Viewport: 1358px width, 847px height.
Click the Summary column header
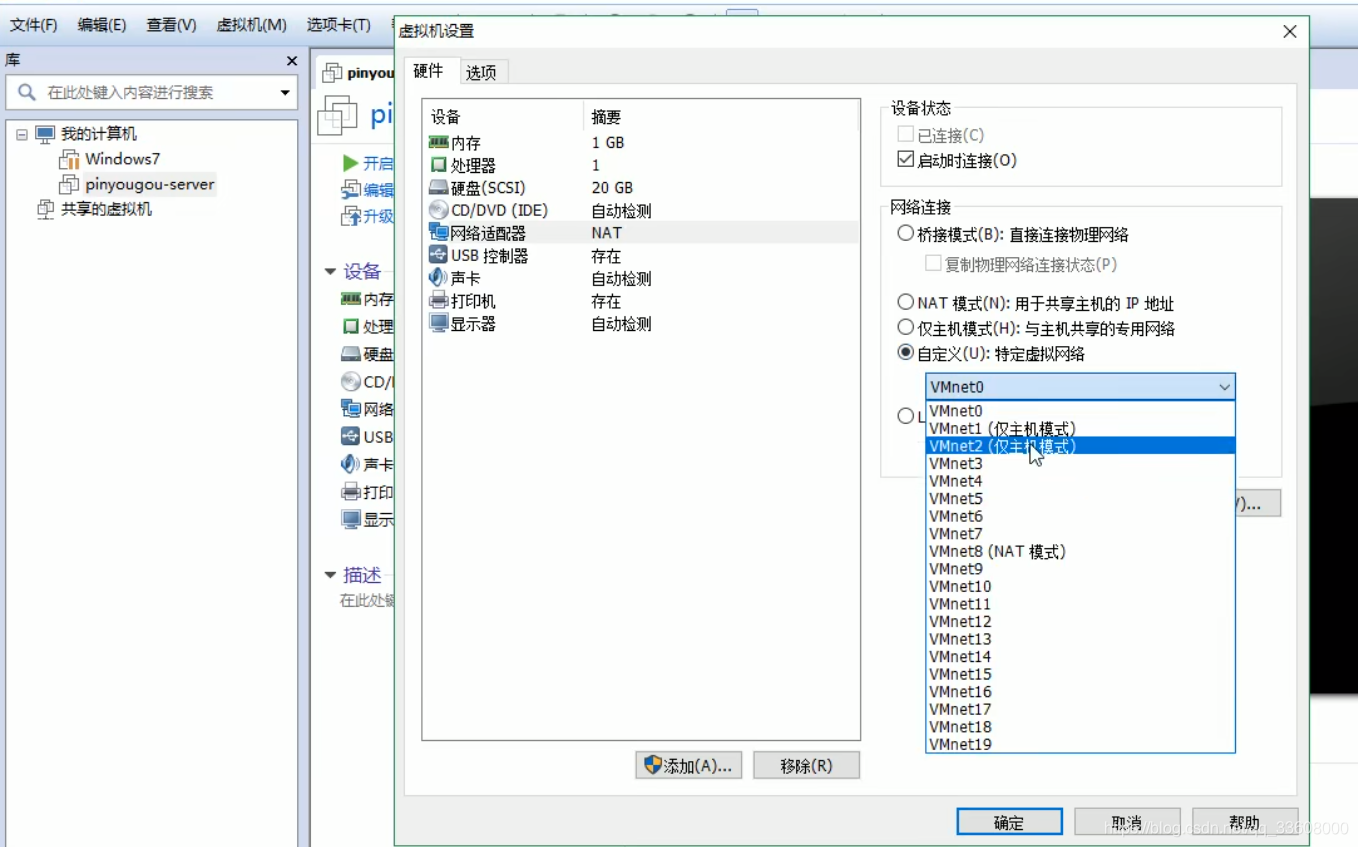pos(606,117)
